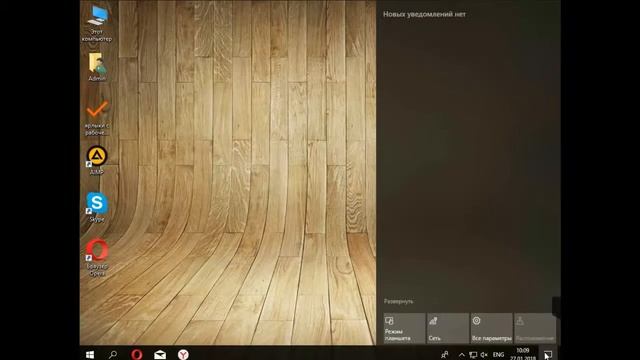Open the 'Сеть' network quick action
Image resolution: width=640 pixels, height=360 pixels.
(447, 328)
